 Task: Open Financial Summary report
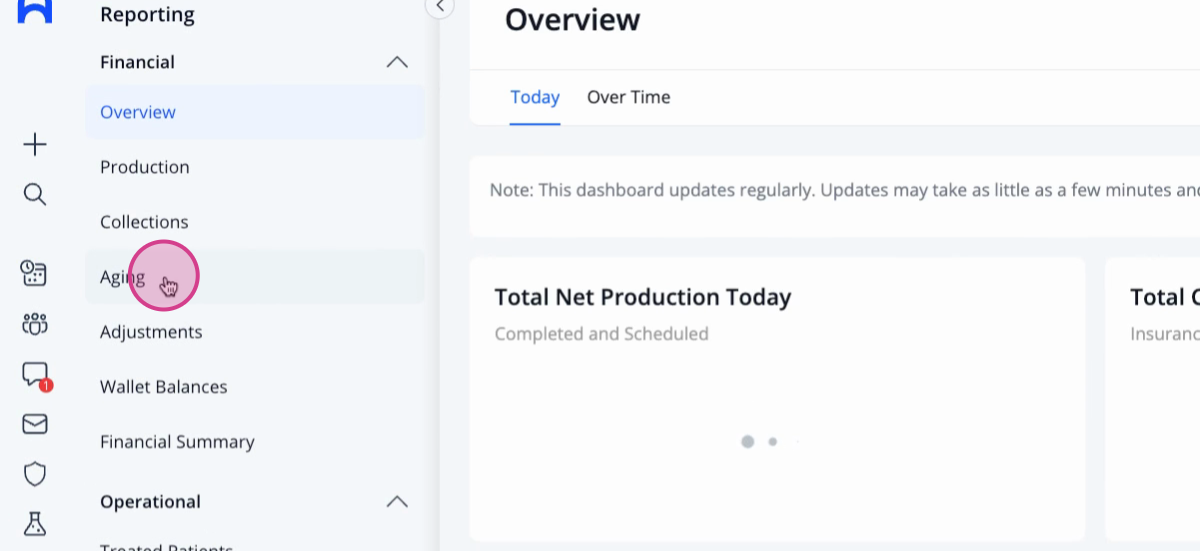click(255, 442)
